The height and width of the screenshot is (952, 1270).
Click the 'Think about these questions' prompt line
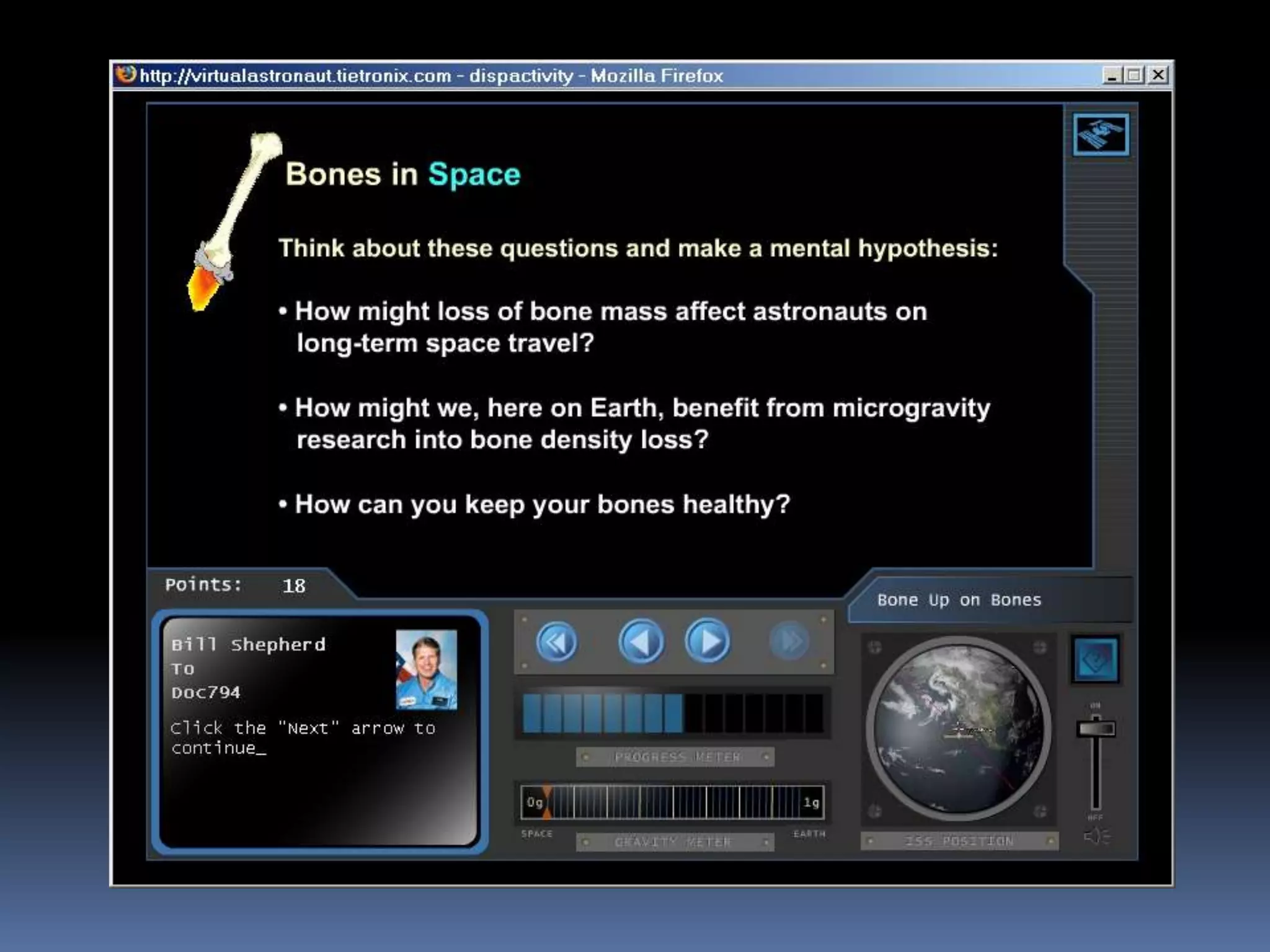639,249
